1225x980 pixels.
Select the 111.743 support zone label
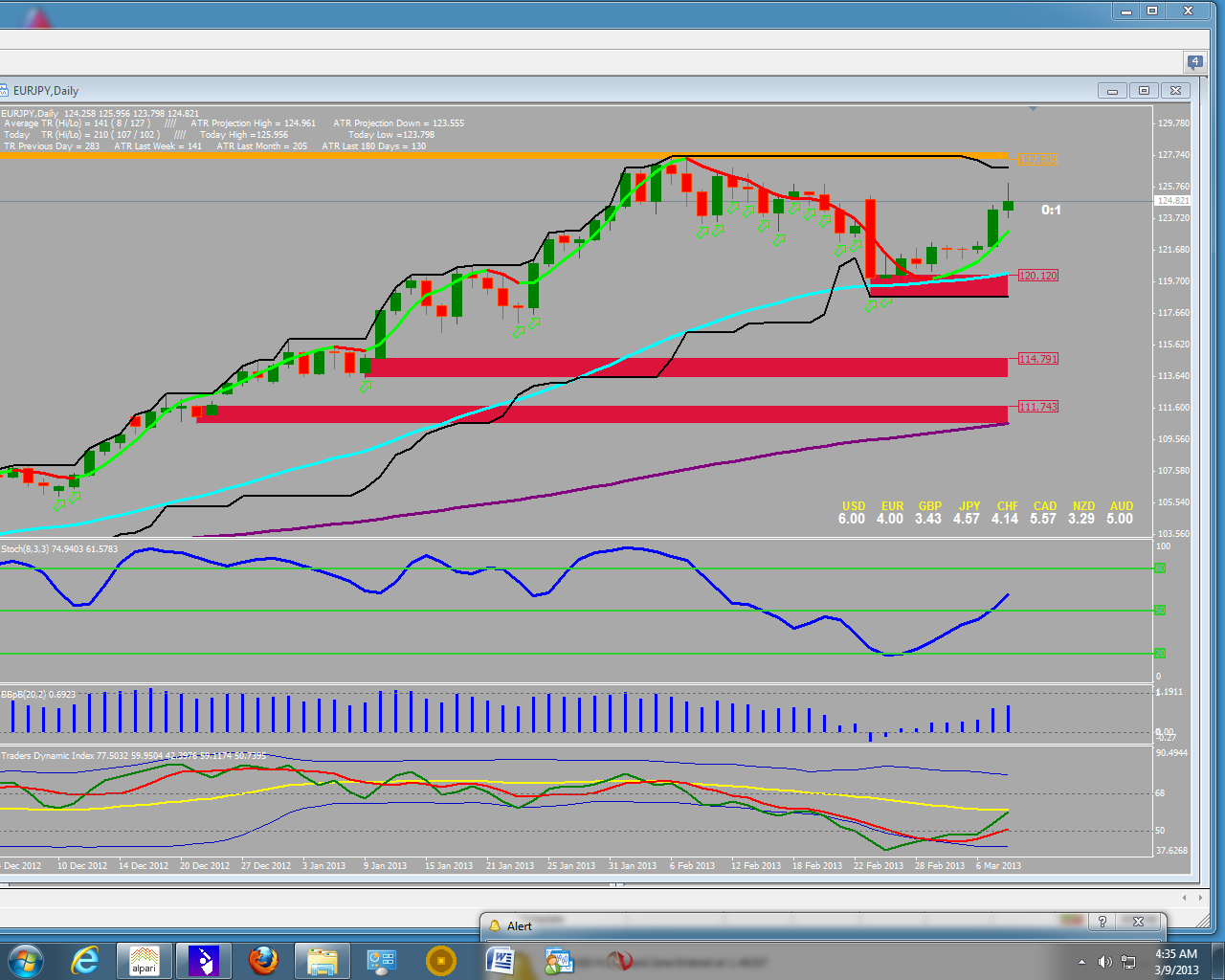click(1037, 407)
